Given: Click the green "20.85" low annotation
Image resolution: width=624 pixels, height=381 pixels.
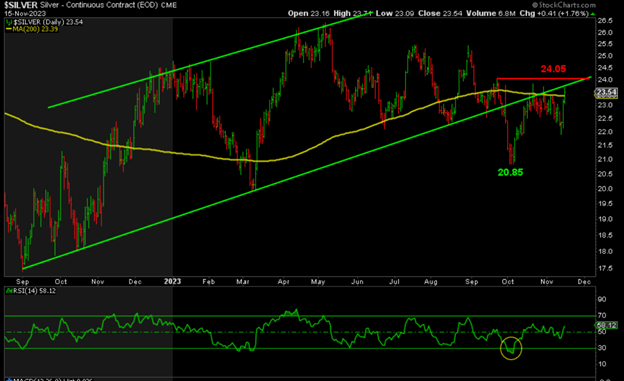Looking at the screenshot, I should pyautogui.click(x=510, y=172).
